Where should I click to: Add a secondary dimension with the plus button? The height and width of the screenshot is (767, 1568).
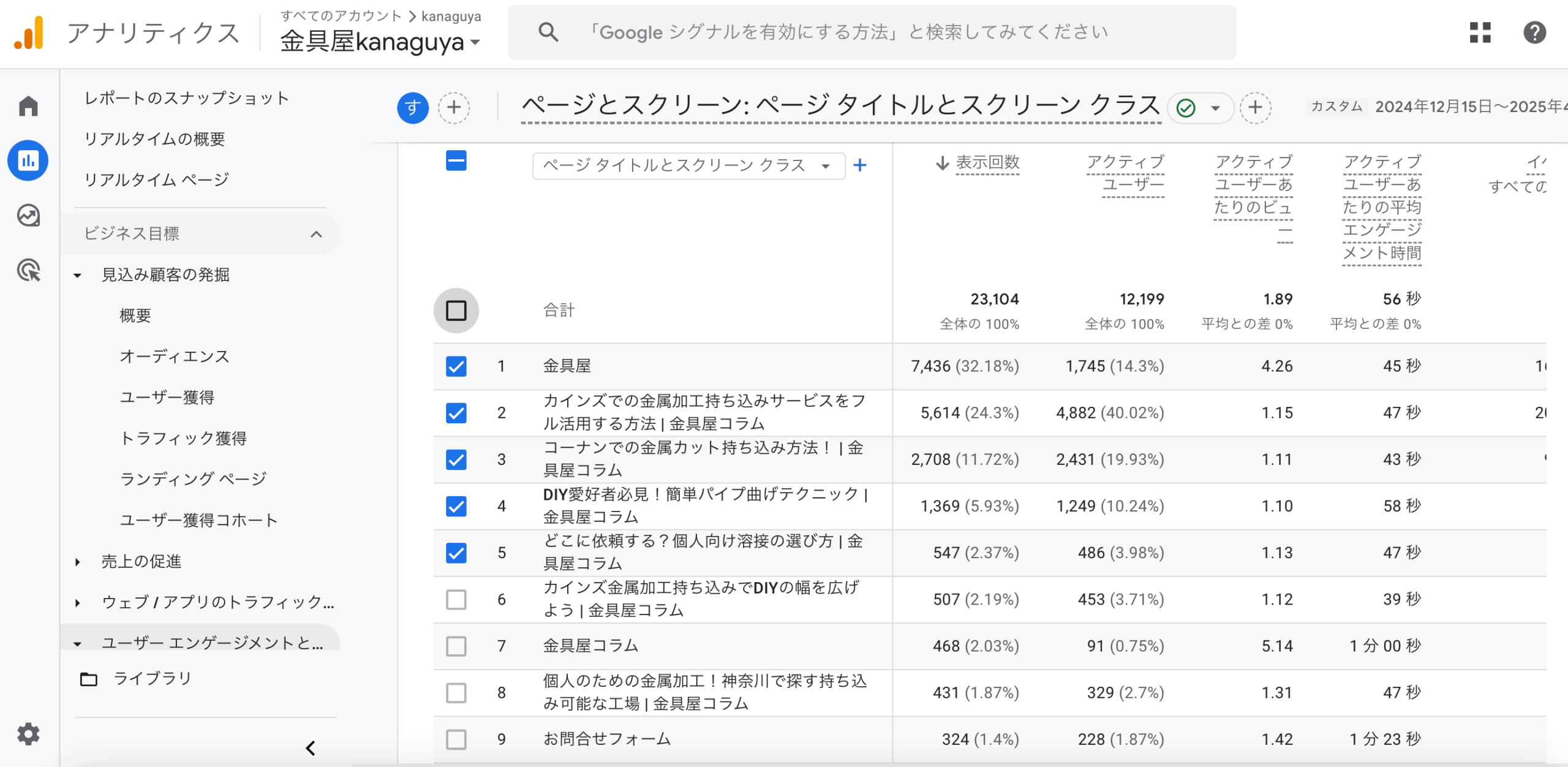point(860,165)
